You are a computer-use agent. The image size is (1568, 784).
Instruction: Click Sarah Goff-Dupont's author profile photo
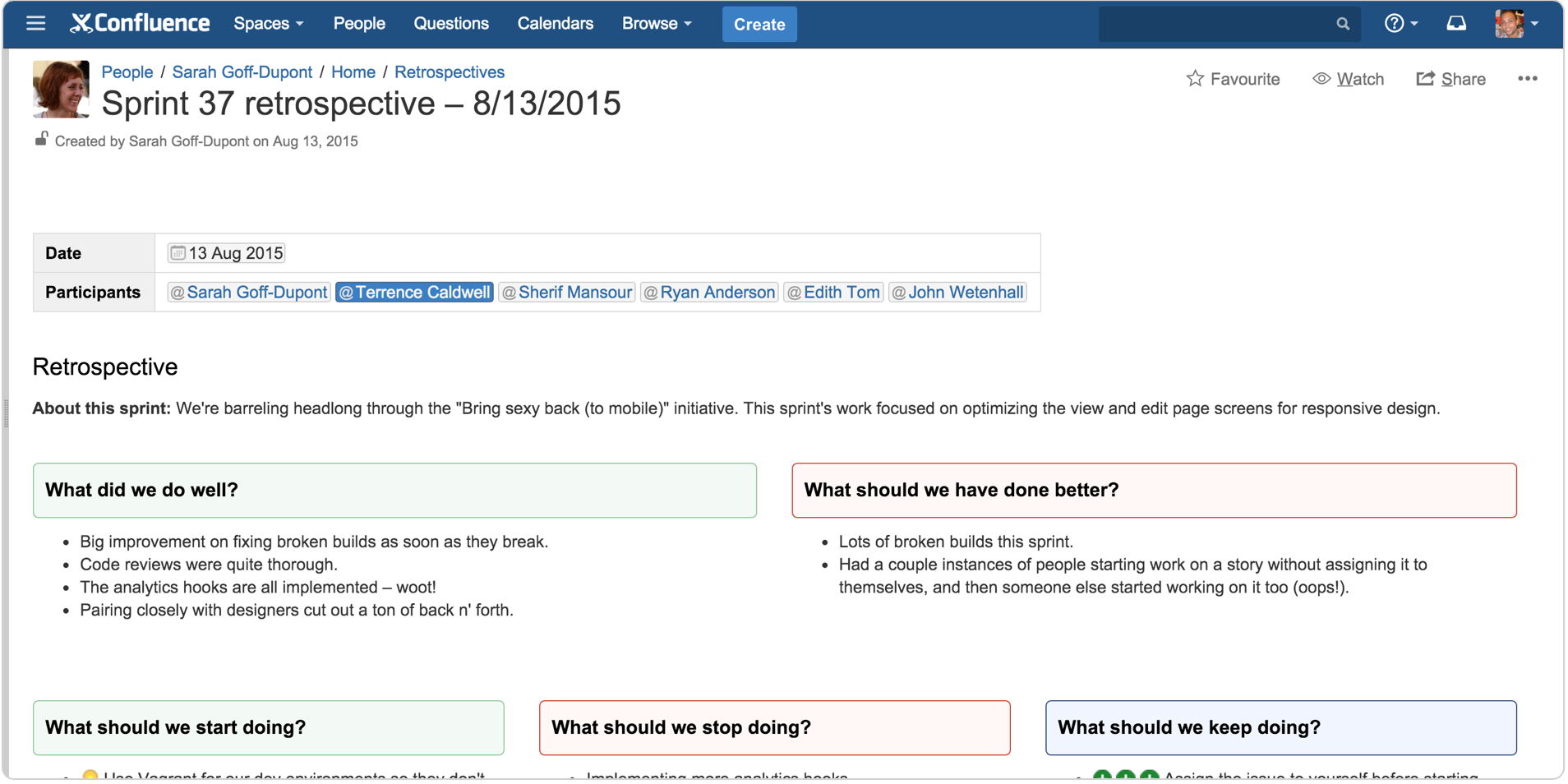click(x=61, y=89)
